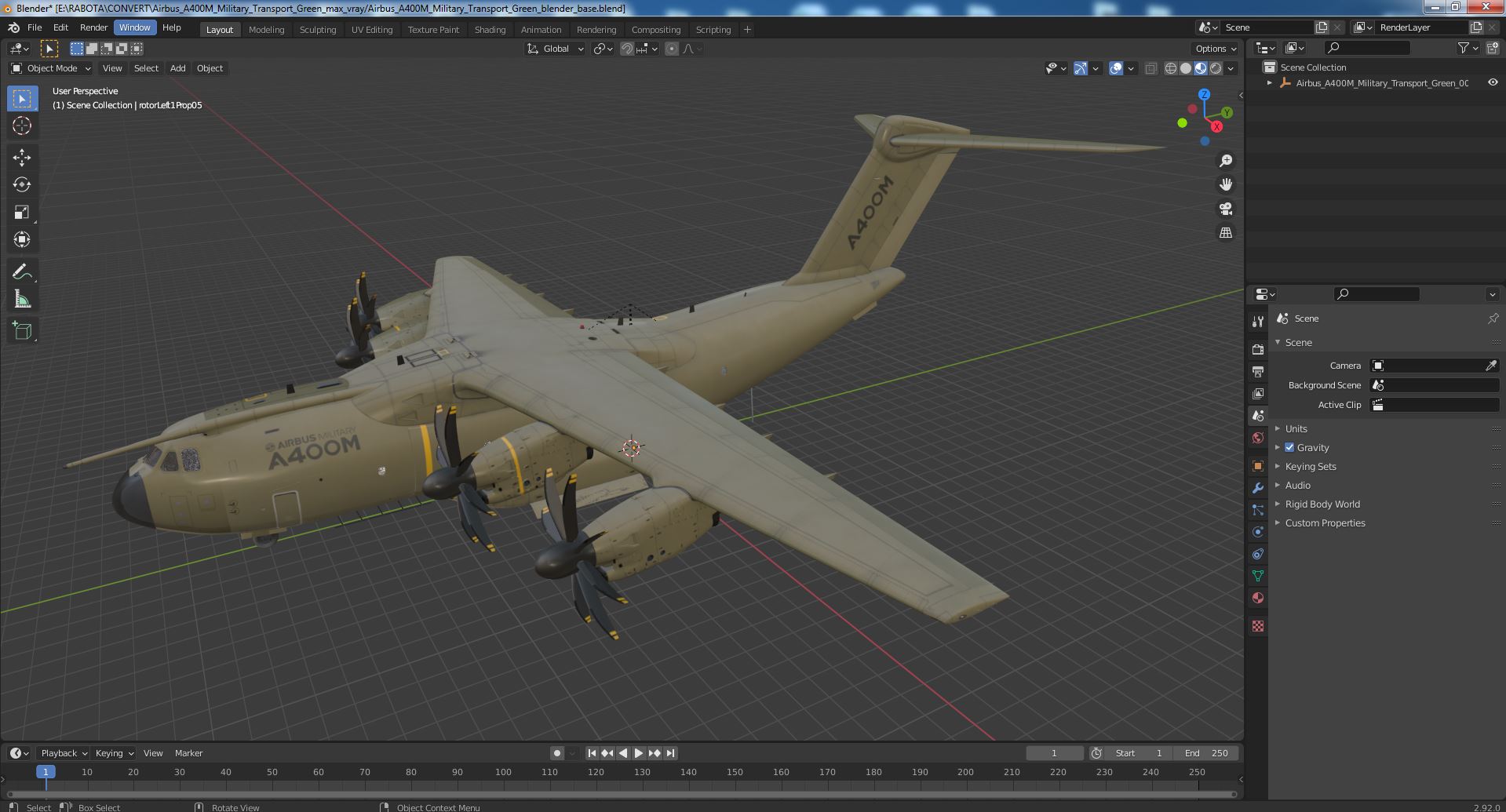Click the current frame number field

pos(1054,753)
